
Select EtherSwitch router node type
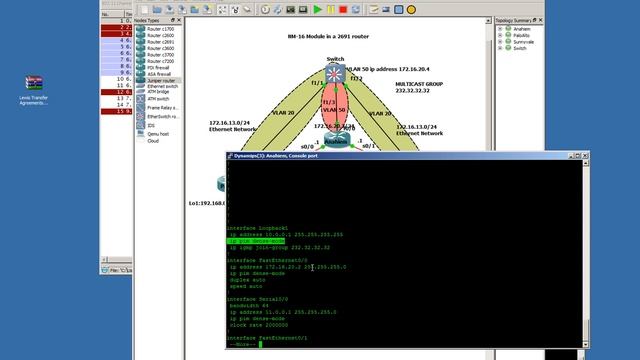tap(158, 117)
